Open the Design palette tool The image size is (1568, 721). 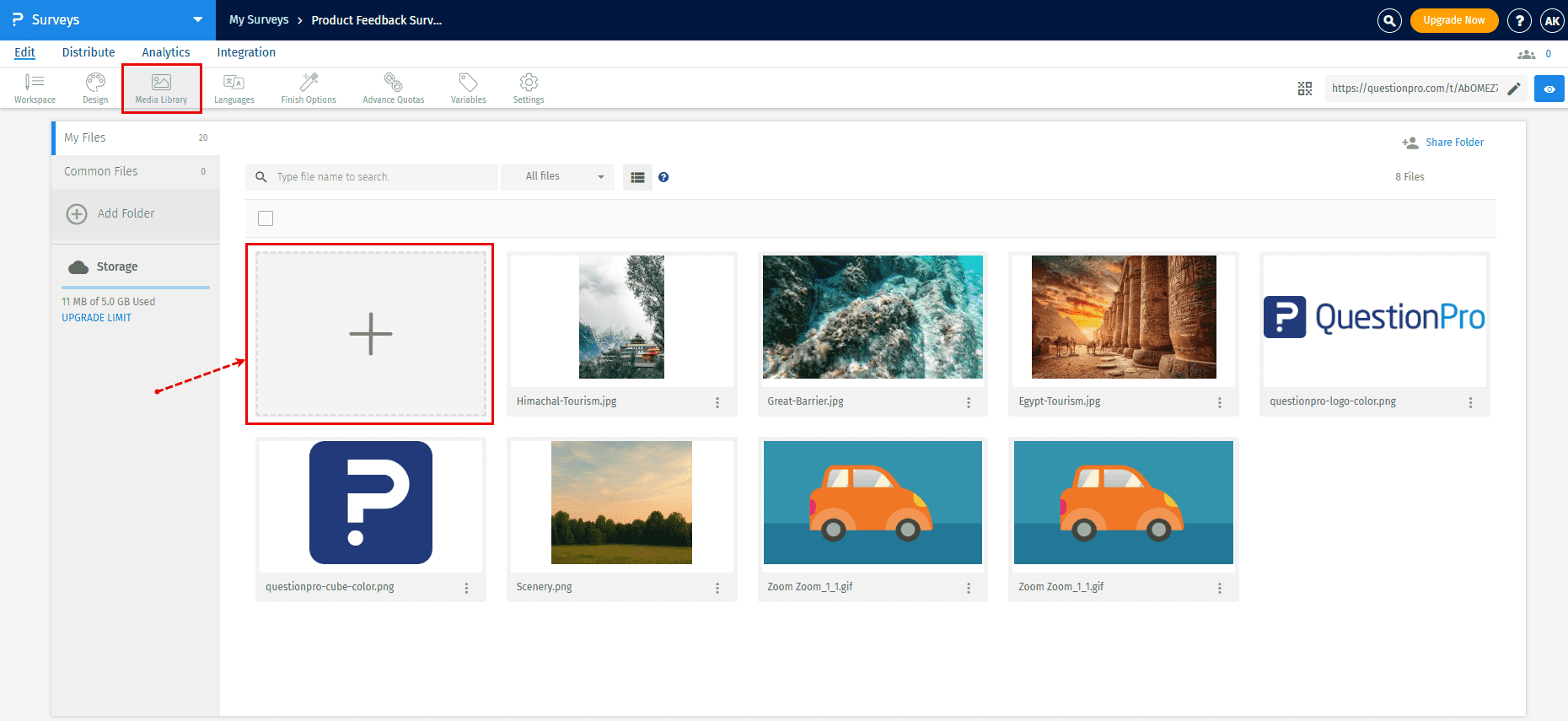[95, 89]
